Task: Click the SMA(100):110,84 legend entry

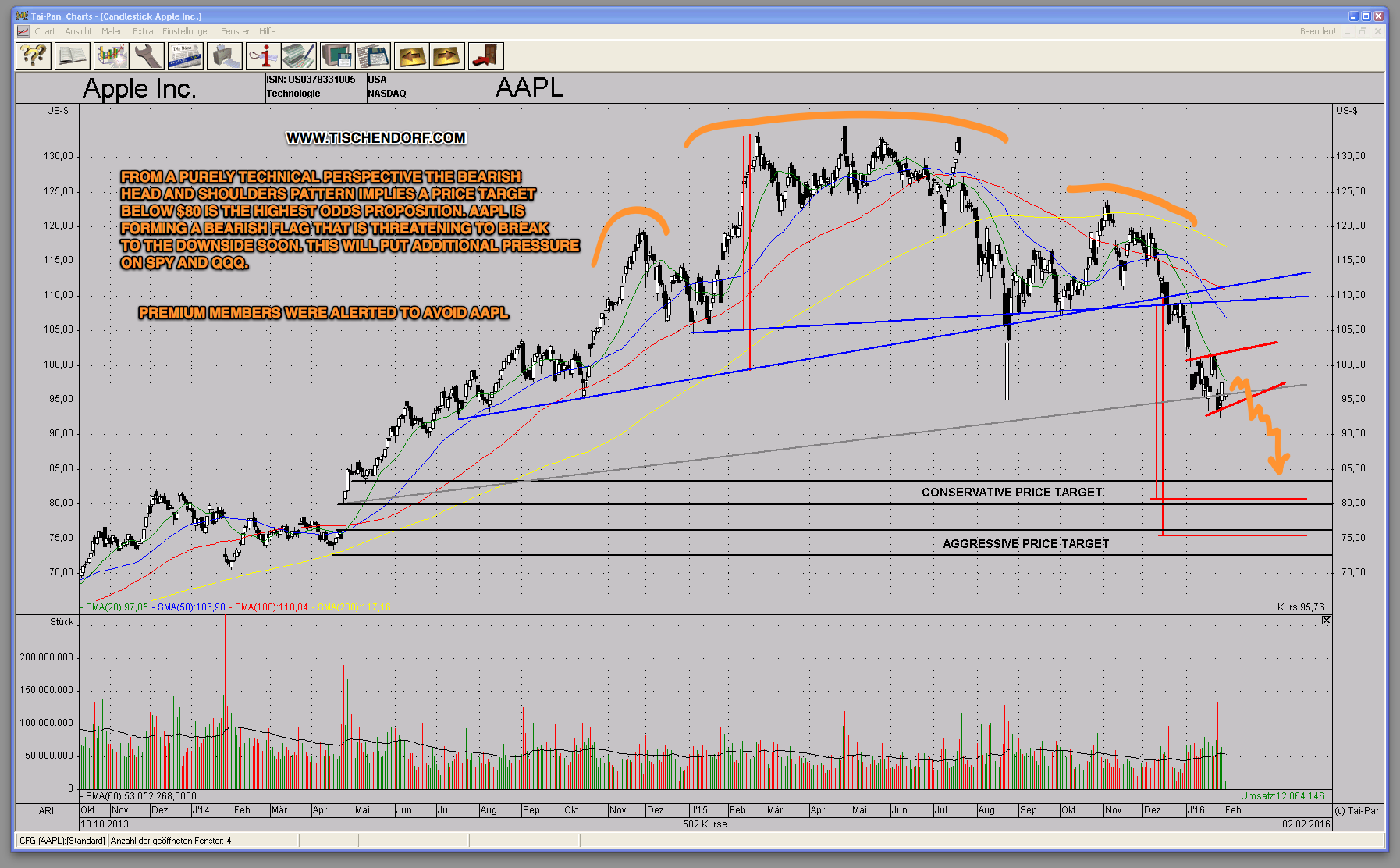Action: (x=271, y=607)
